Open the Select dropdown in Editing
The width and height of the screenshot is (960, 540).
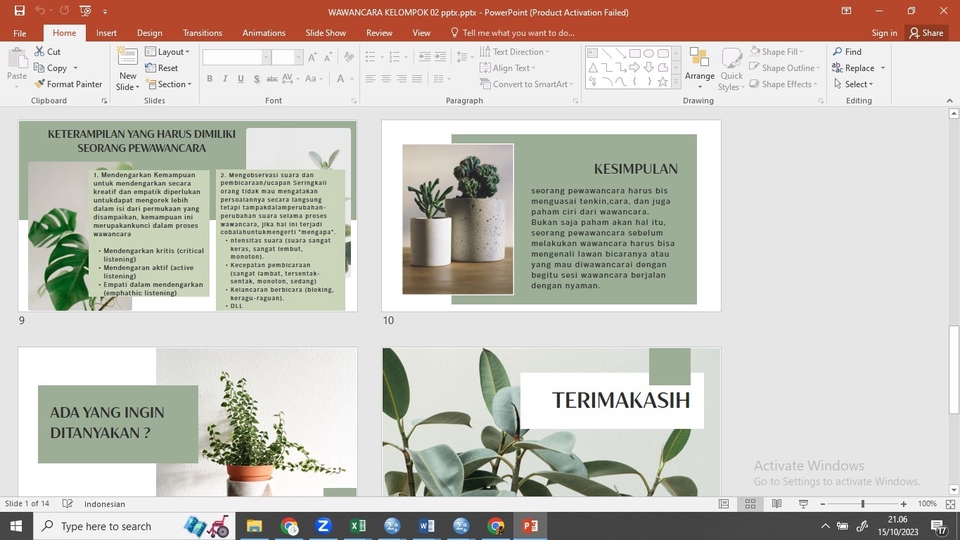point(853,84)
